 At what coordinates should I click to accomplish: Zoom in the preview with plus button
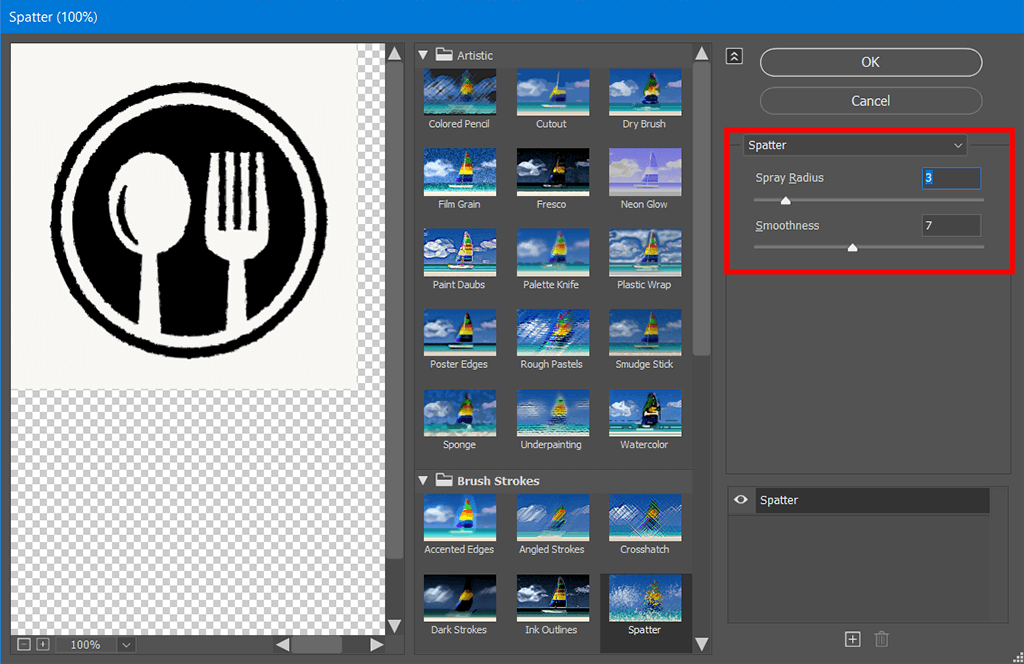click(x=42, y=644)
